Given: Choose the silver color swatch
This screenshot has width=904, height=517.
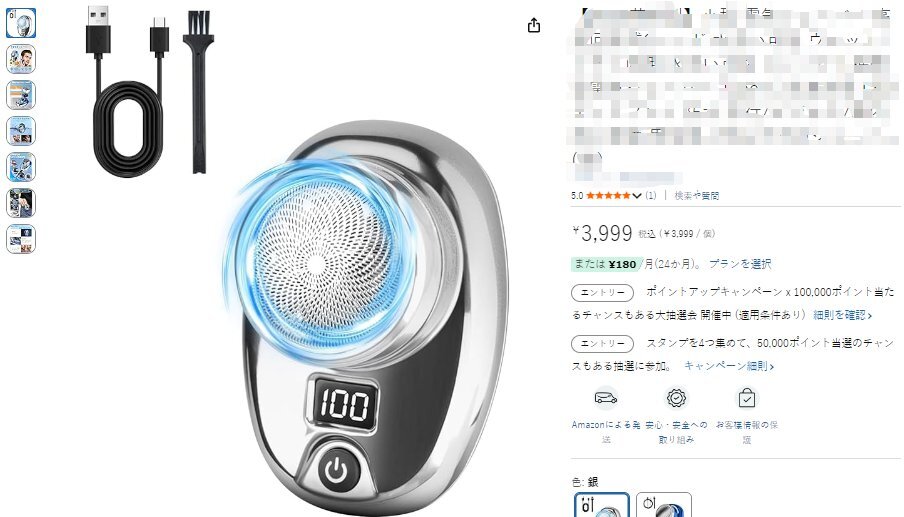Looking at the screenshot, I should pos(602,505).
